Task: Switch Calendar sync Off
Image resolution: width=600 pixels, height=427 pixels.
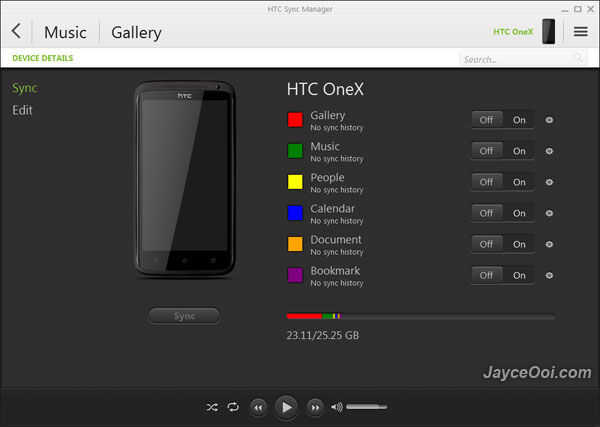Action: 487,213
